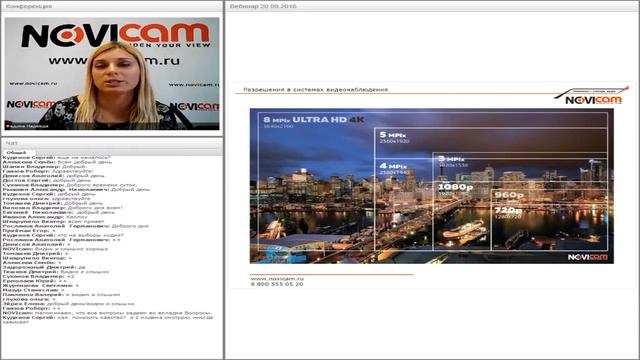Click Кудинов Сергей's last question about quality
This screenshot has height=360, width=640.
click(108, 320)
